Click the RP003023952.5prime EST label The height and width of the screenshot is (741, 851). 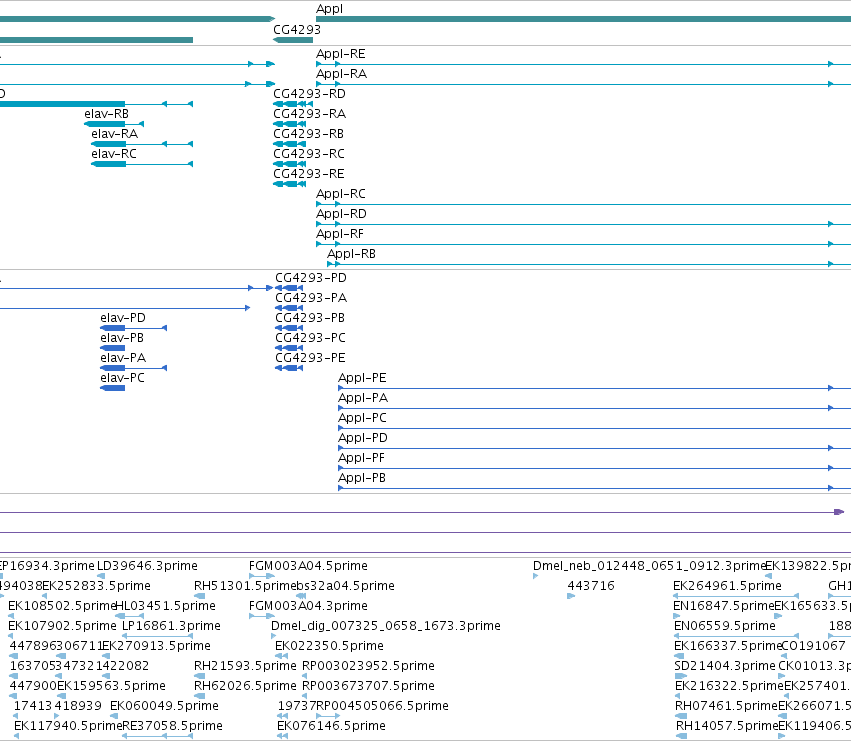pos(369,666)
